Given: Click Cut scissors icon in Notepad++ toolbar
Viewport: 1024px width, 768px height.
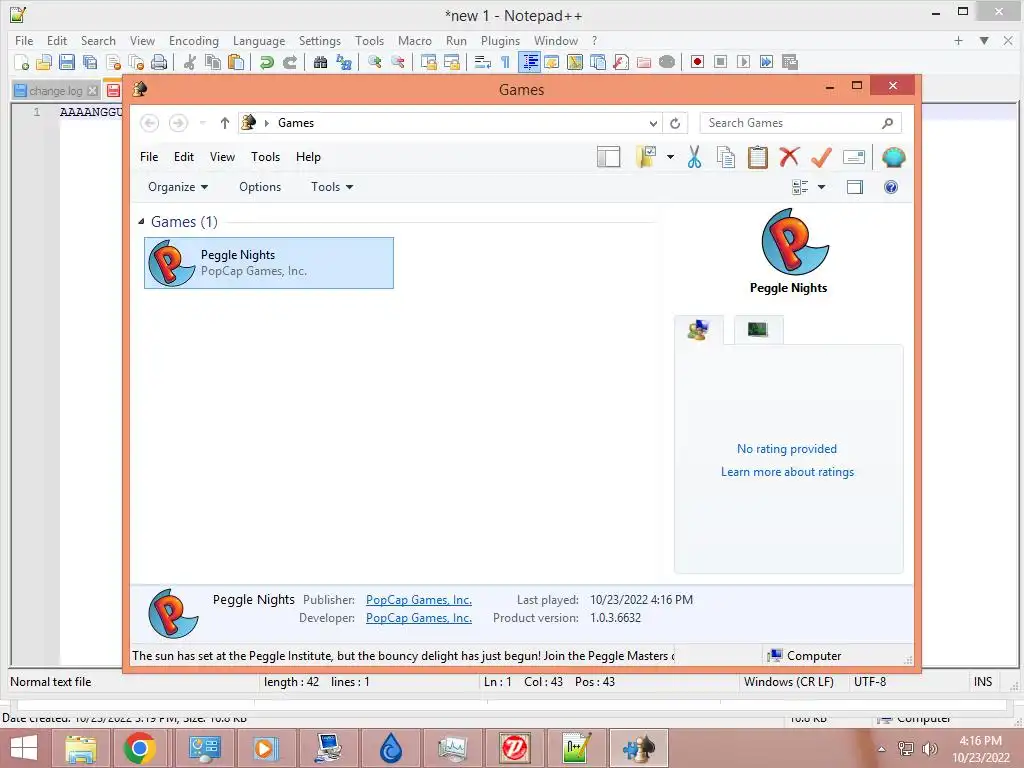Looking at the screenshot, I should tap(190, 62).
